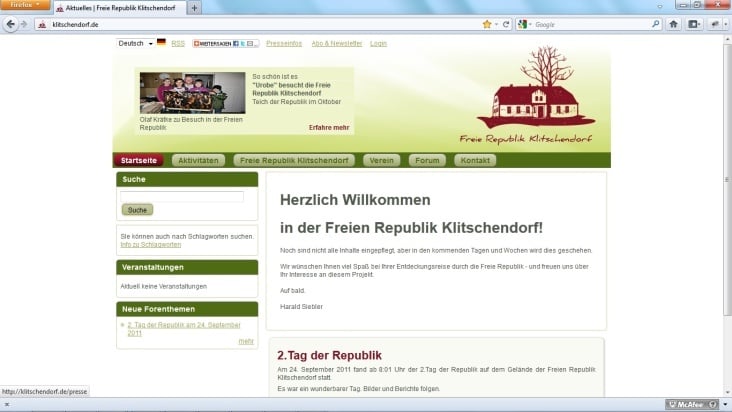732x412 pixels.
Task: Click the RSS link
Action: (178, 43)
